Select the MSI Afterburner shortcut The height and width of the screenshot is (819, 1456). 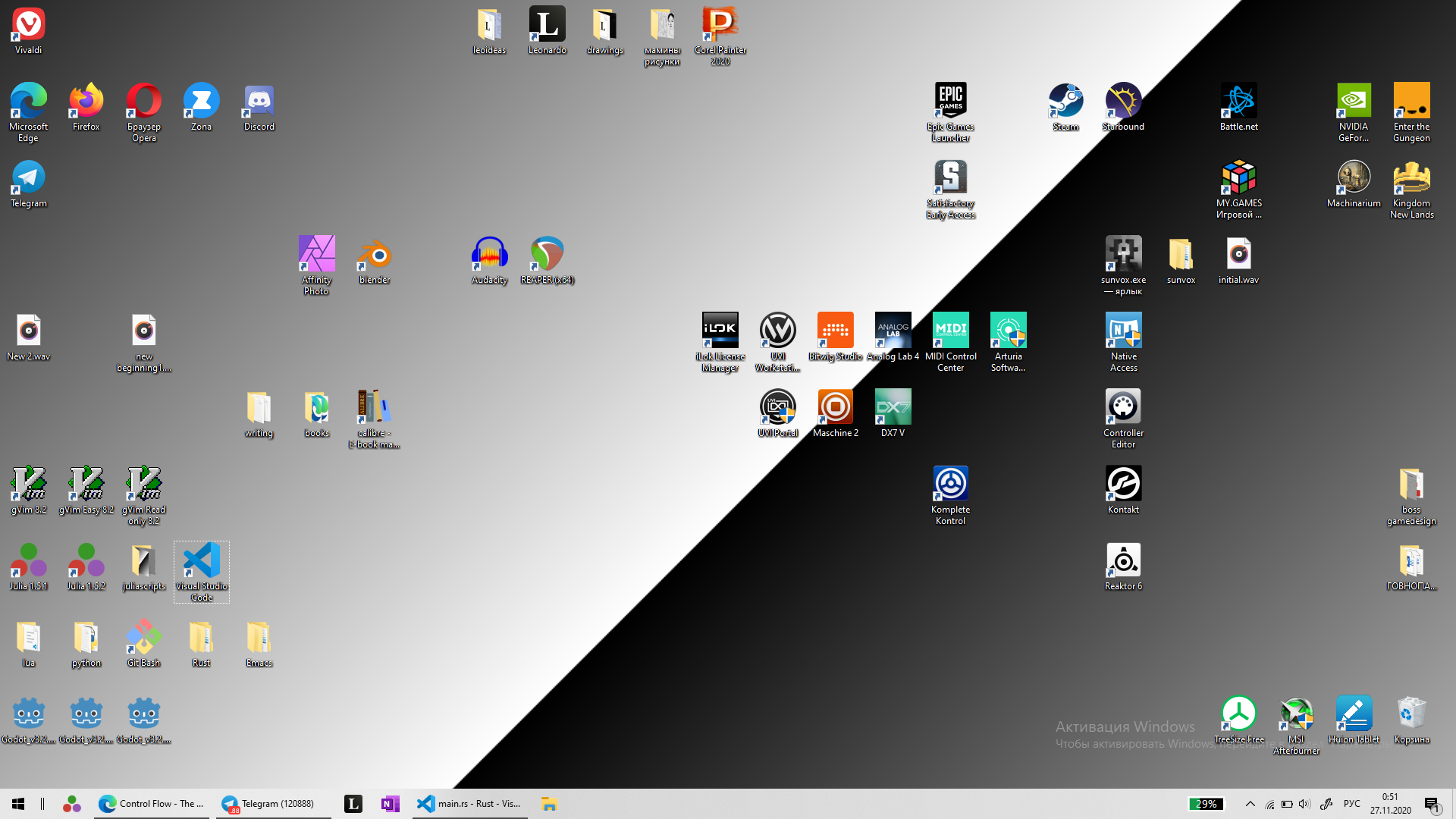point(1297,725)
